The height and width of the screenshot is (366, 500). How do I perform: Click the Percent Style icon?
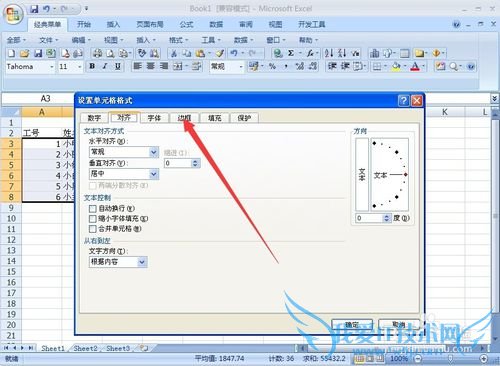(x=272, y=66)
